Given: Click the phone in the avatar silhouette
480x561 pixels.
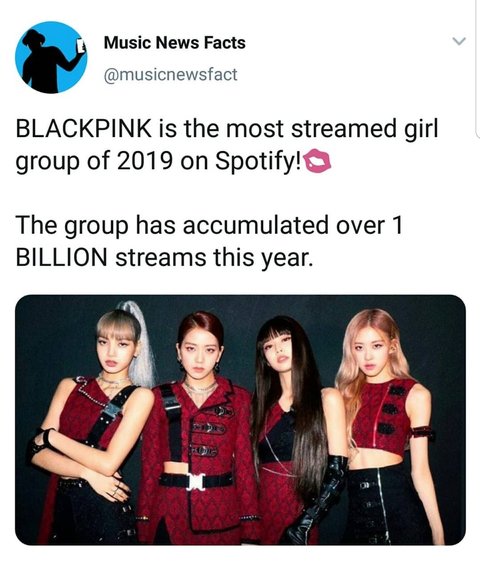Looking at the screenshot, I should [82, 46].
